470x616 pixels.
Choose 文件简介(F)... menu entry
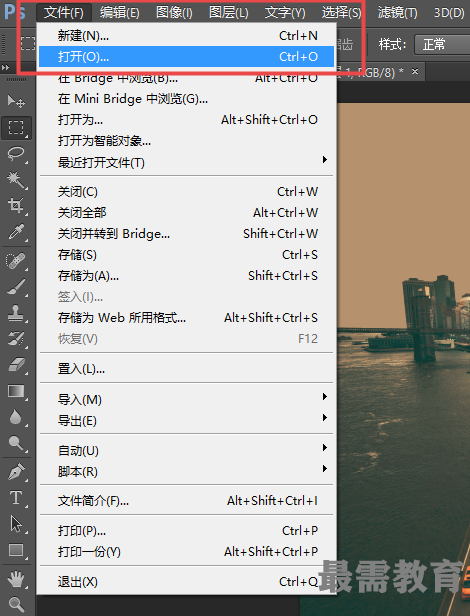[185, 500]
